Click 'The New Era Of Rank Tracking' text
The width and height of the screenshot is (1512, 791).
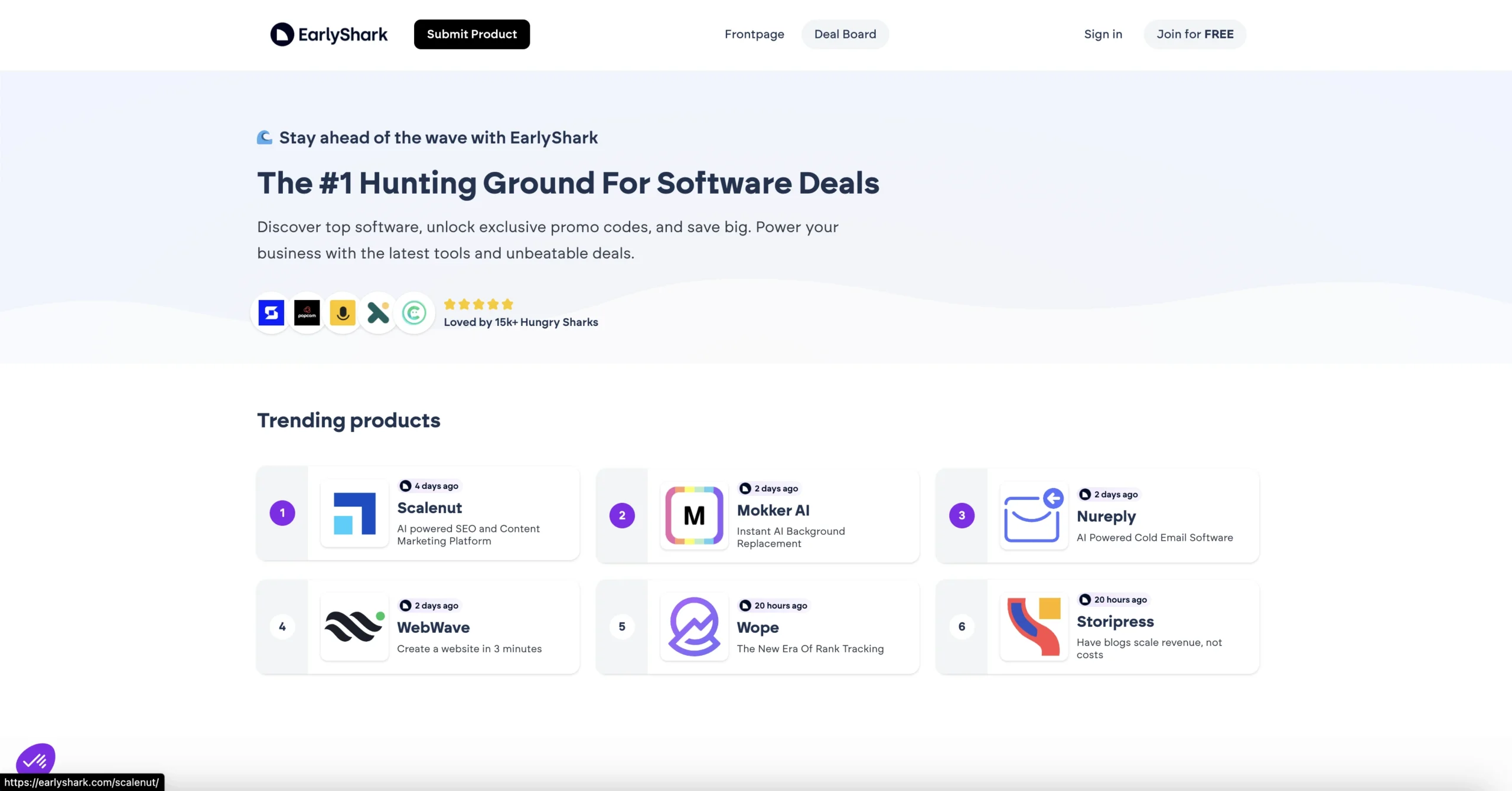[810, 649]
